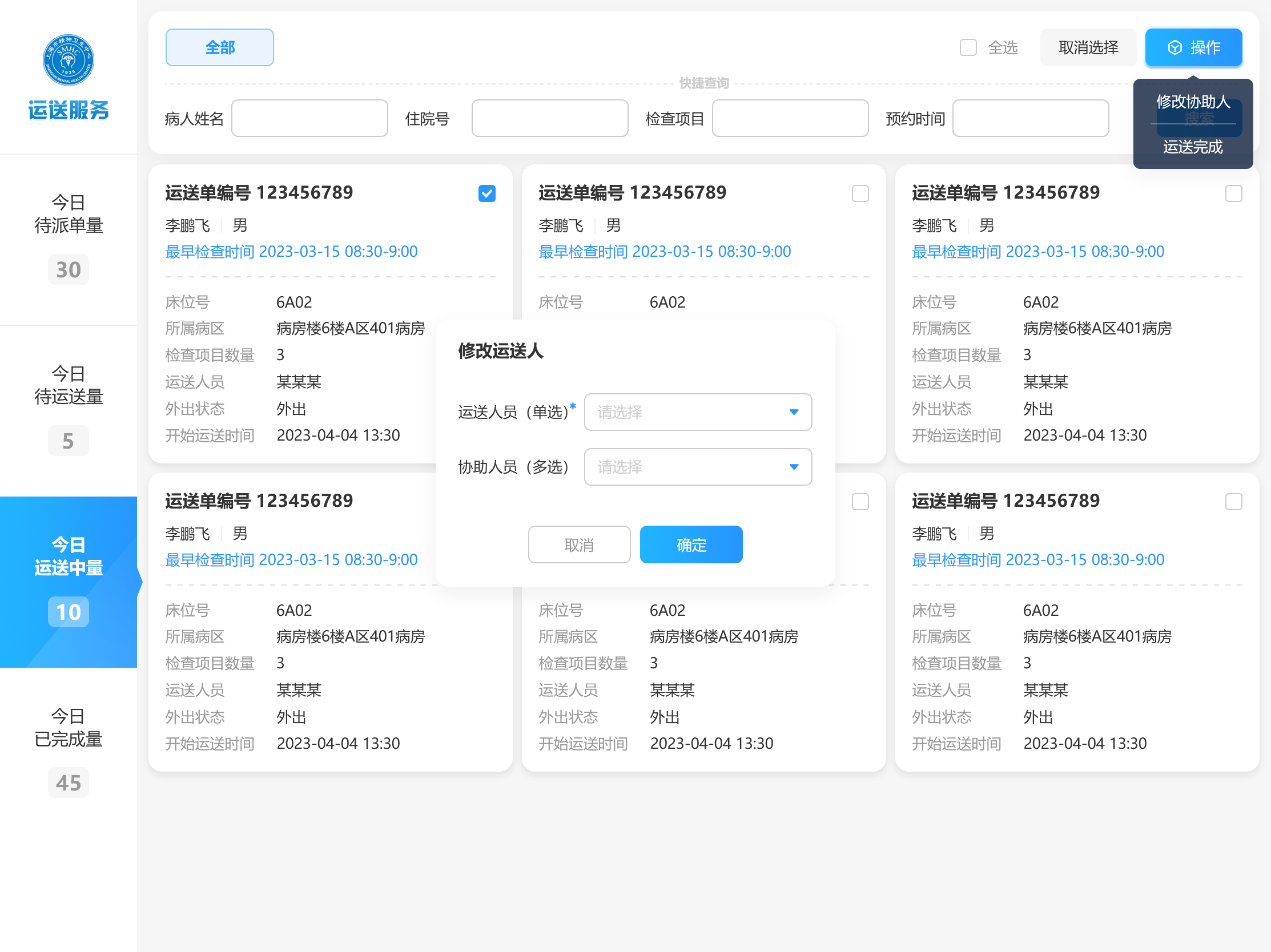Click the 协助人员 dropdown arrow
This screenshot has height=952, width=1271.
click(794, 467)
